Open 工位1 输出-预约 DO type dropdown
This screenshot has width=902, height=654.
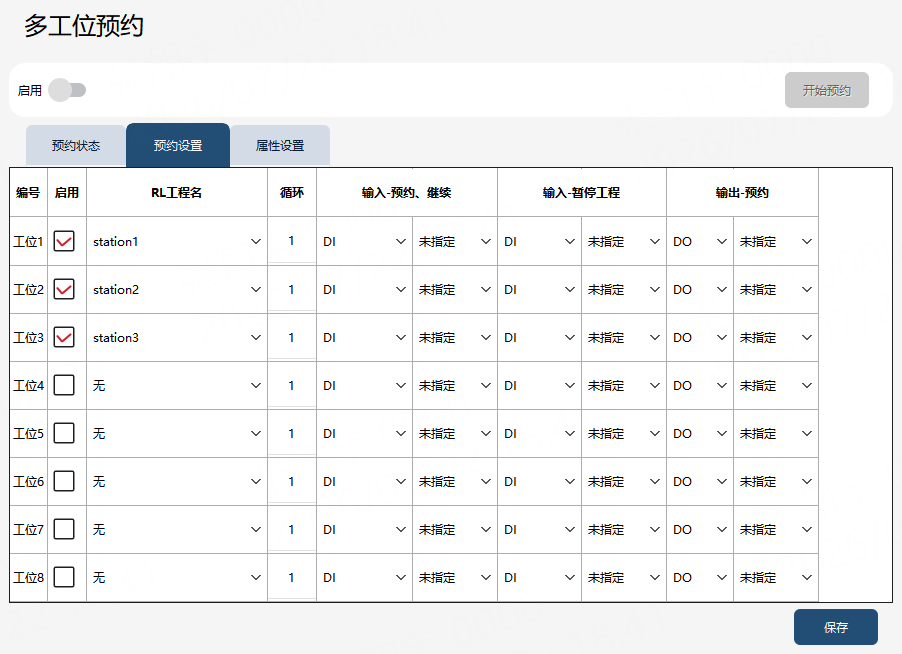click(x=700, y=242)
